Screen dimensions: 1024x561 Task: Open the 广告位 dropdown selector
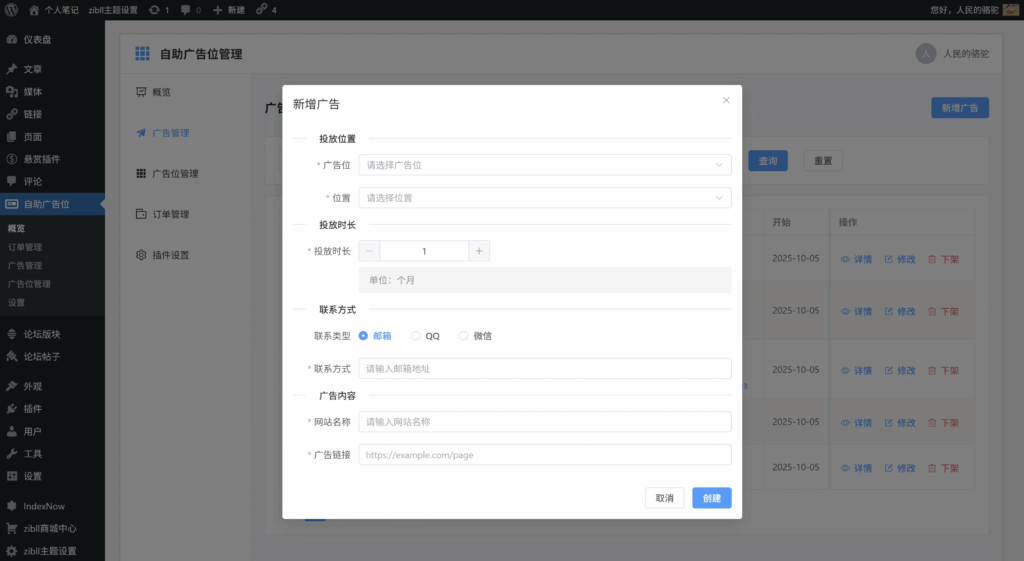(544, 165)
